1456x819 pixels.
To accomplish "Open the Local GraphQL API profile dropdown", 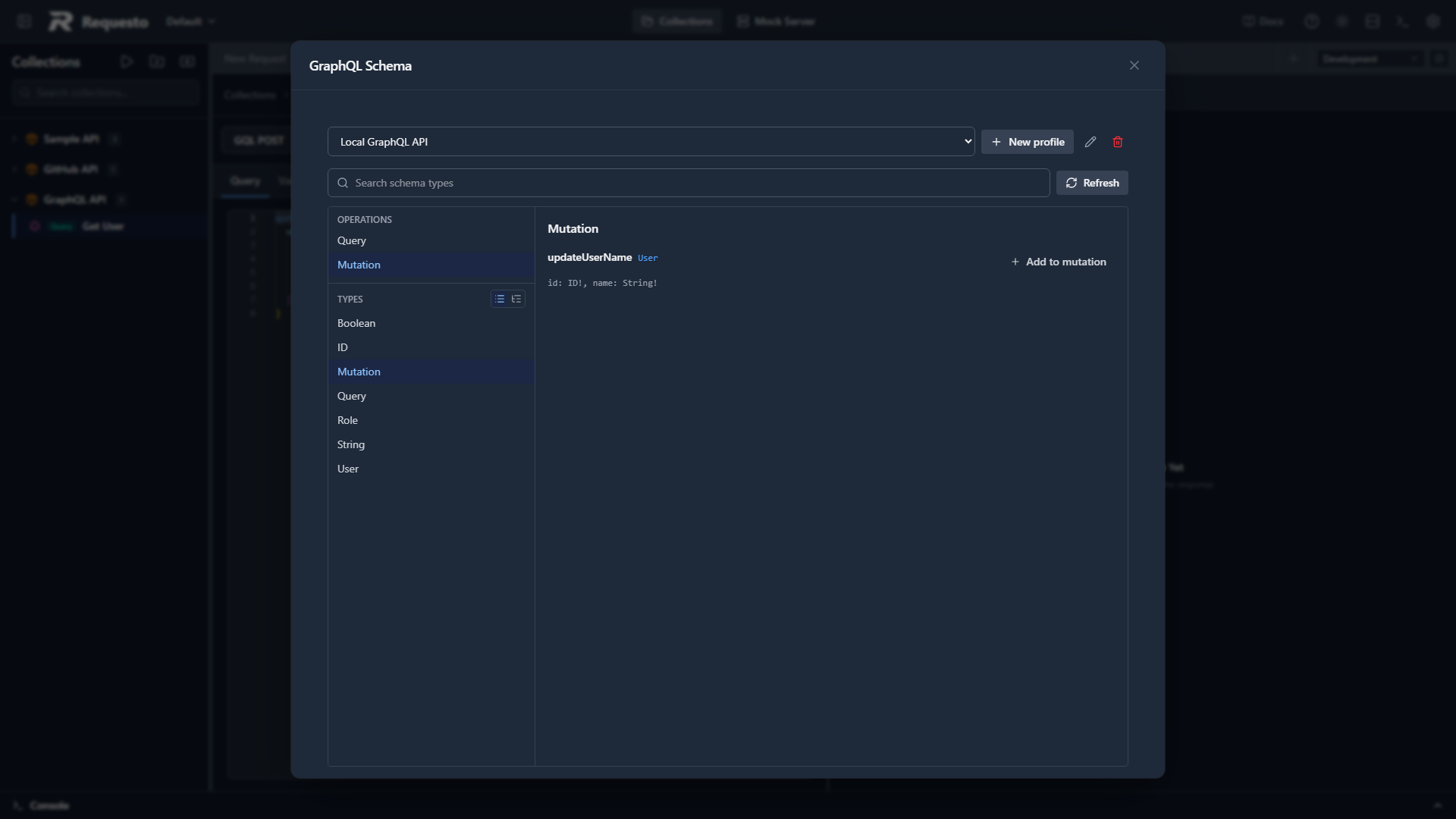I will (x=651, y=142).
